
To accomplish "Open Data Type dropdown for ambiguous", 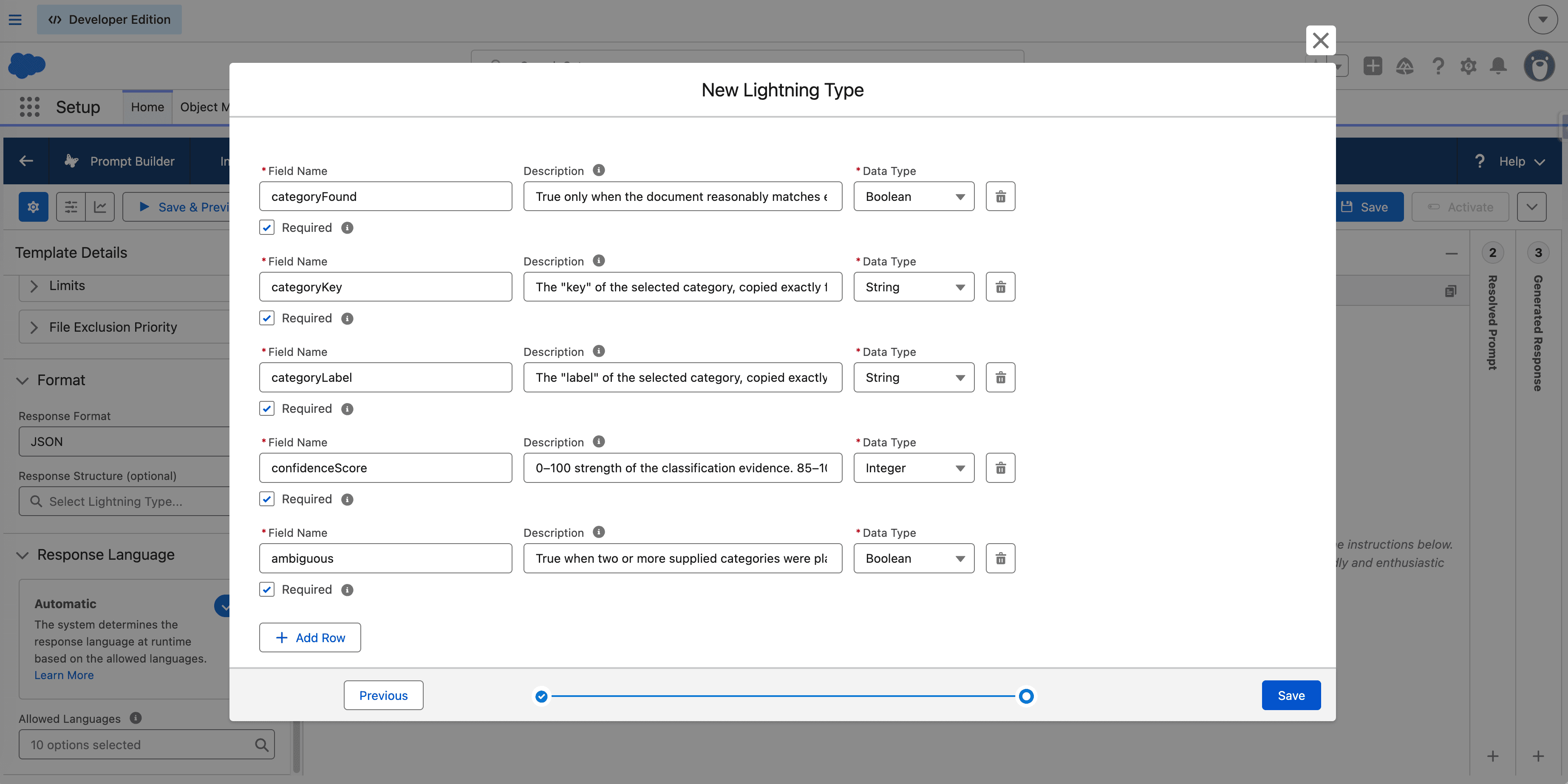I will click(914, 558).
